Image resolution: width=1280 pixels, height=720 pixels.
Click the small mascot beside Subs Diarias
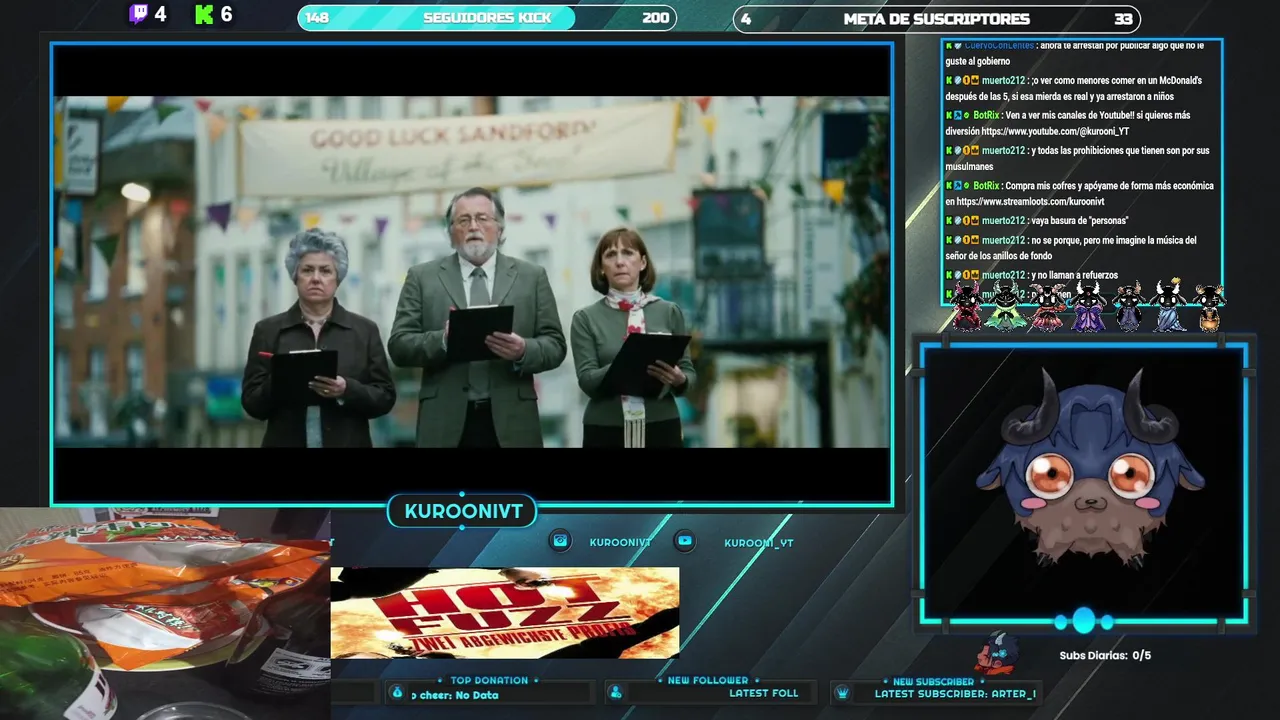point(997,653)
